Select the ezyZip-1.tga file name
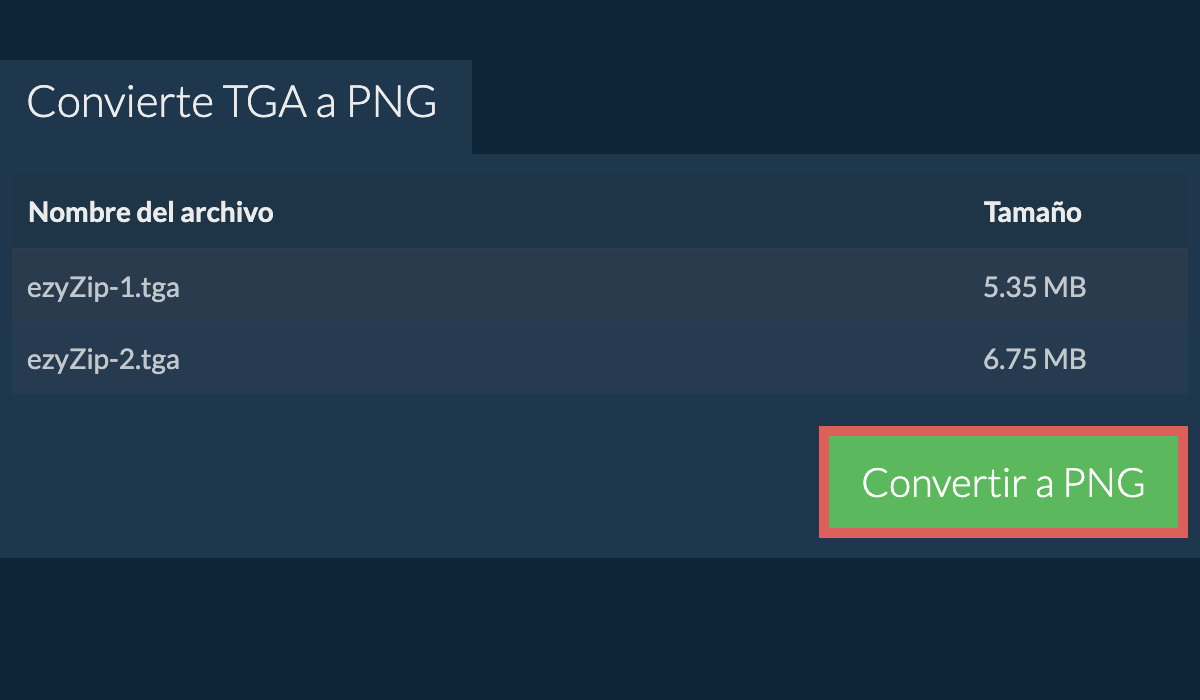1200x700 pixels. tap(104, 288)
